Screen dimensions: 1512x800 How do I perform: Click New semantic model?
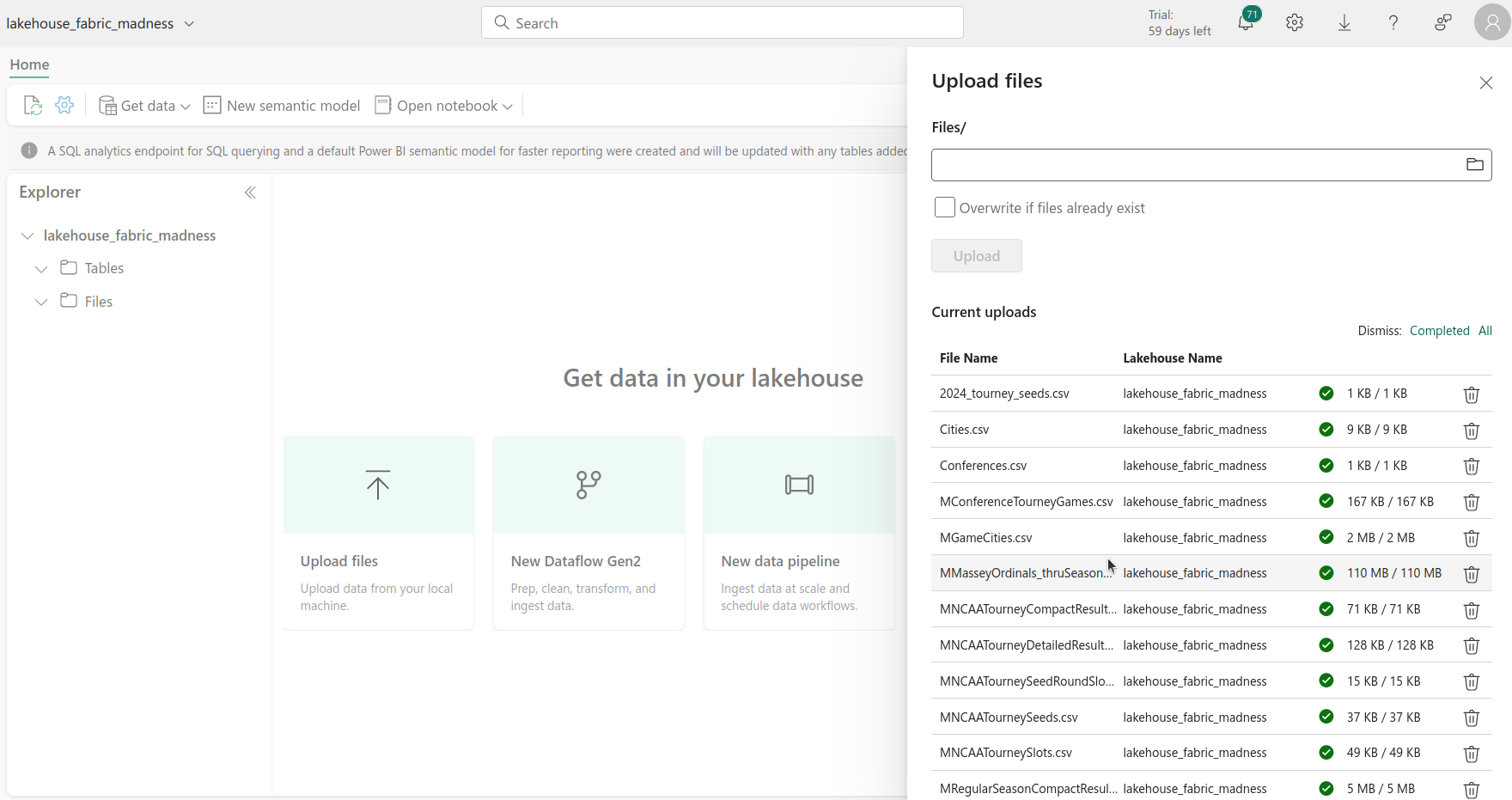tap(282, 106)
